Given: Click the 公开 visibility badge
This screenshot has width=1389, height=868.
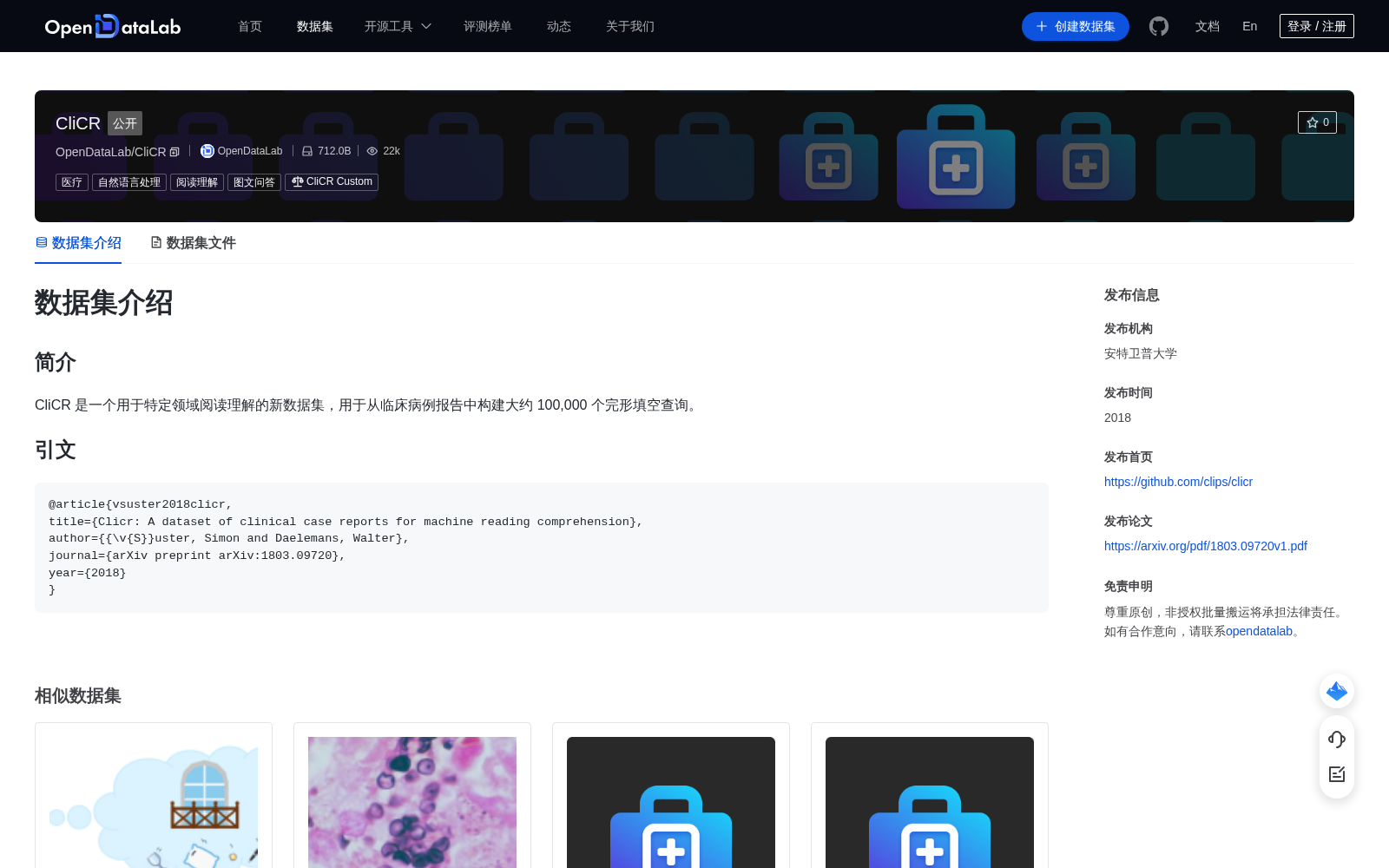Looking at the screenshot, I should click(125, 123).
